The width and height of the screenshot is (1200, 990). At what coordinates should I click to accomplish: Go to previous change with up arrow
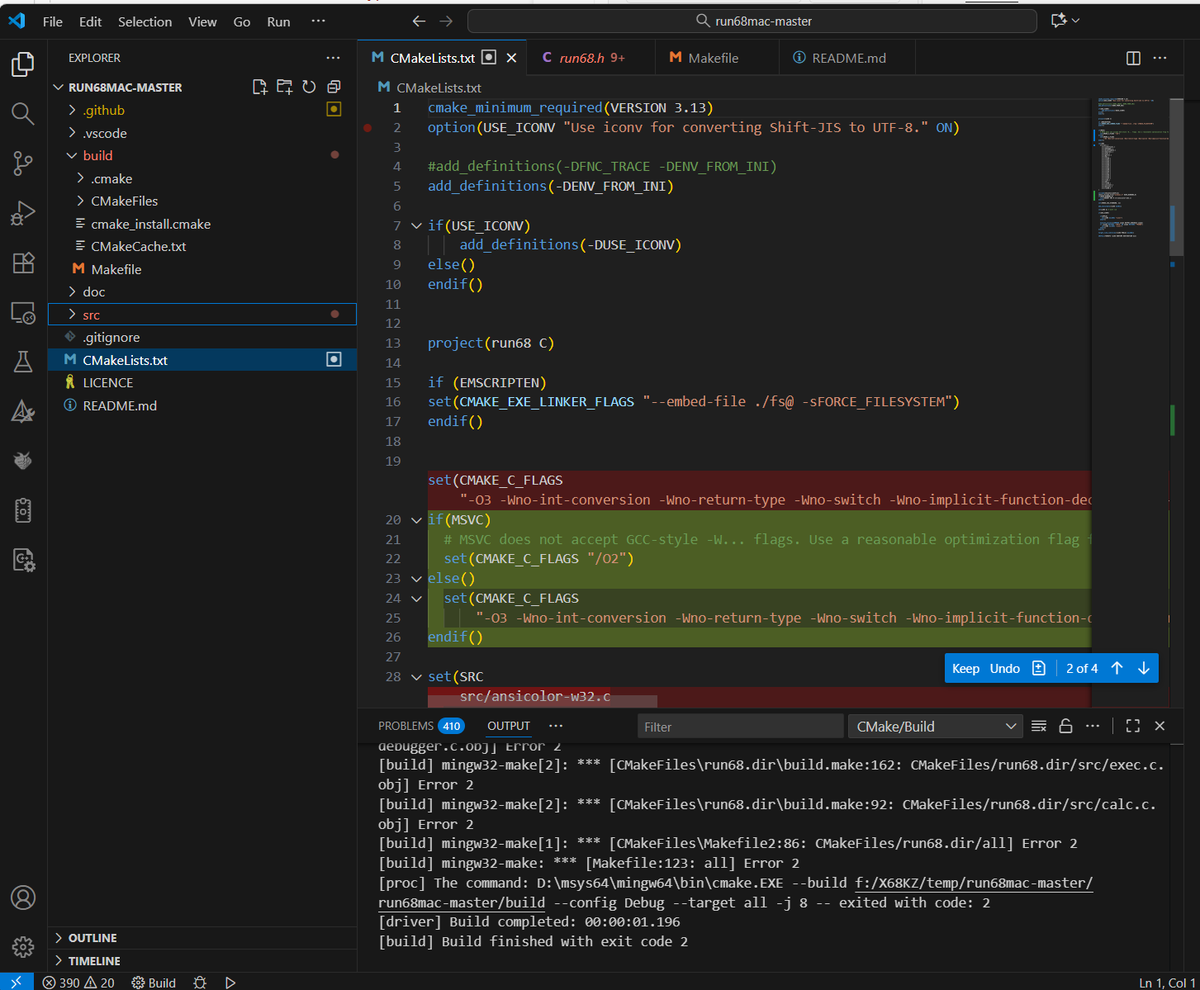point(1117,668)
